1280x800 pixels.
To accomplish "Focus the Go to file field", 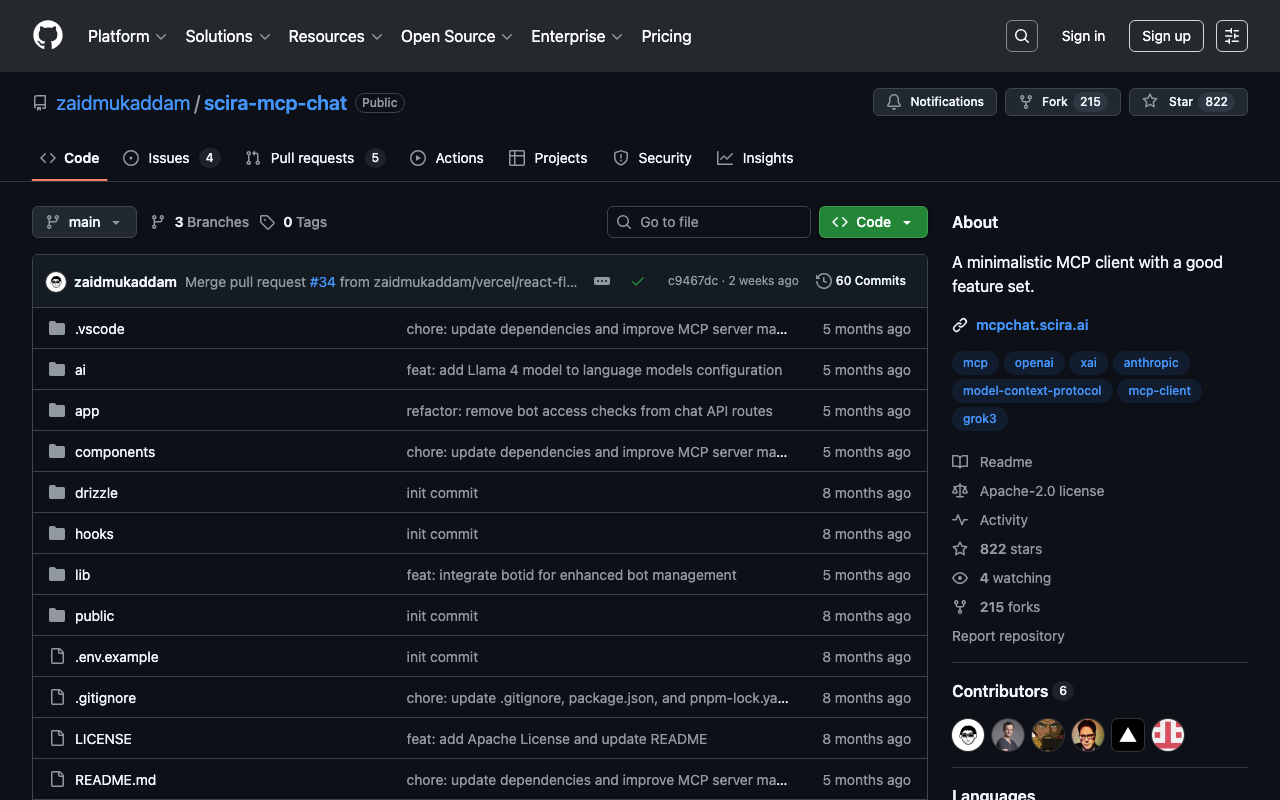I will (709, 222).
